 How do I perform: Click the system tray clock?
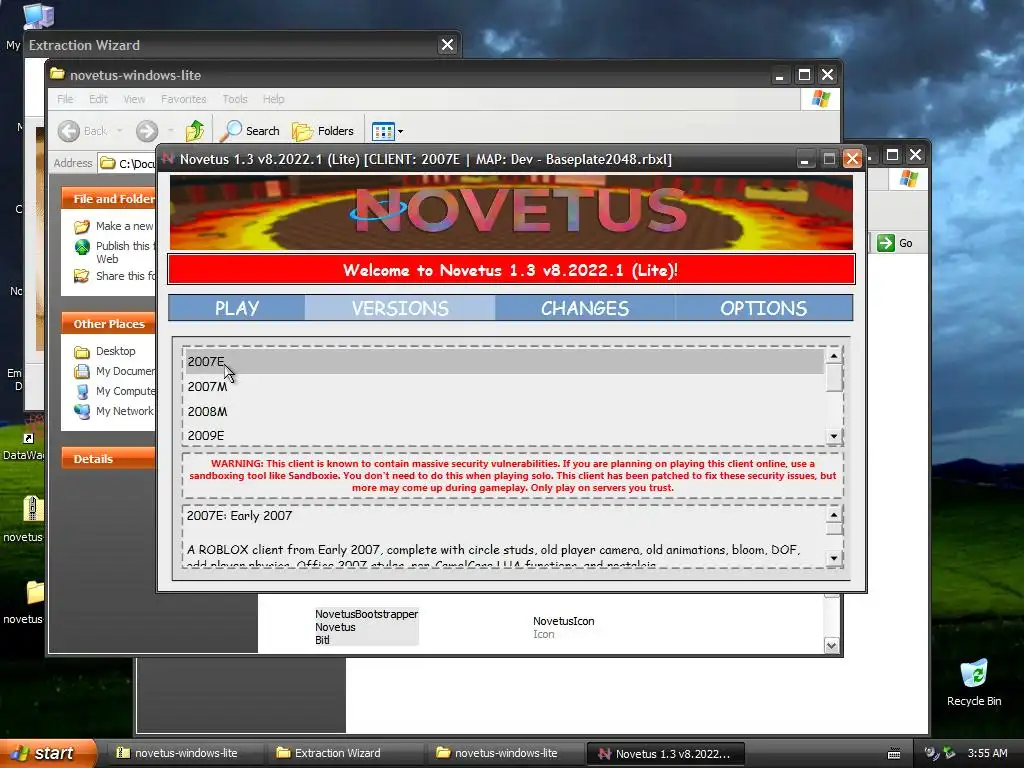click(x=987, y=754)
